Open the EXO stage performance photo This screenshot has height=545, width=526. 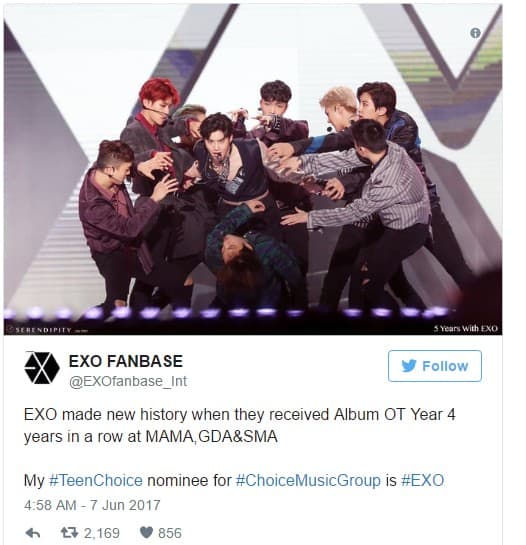(253, 169)
